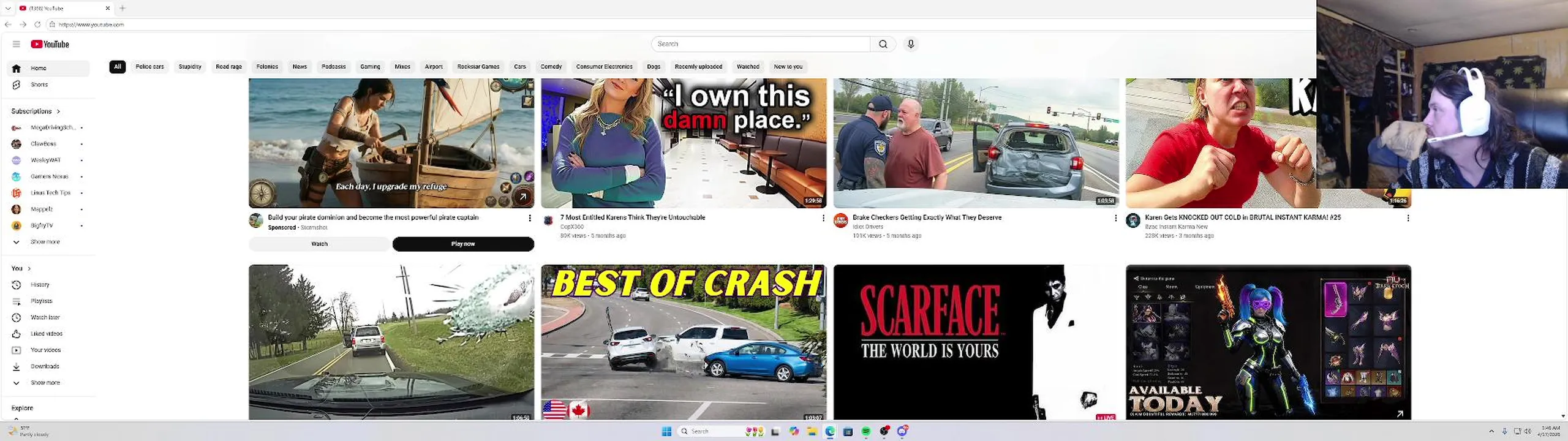This screenshot has width=1568, height=441.
Task: Open Brake Checkers Getting What They Deserve title
Action: pos(927,217)
